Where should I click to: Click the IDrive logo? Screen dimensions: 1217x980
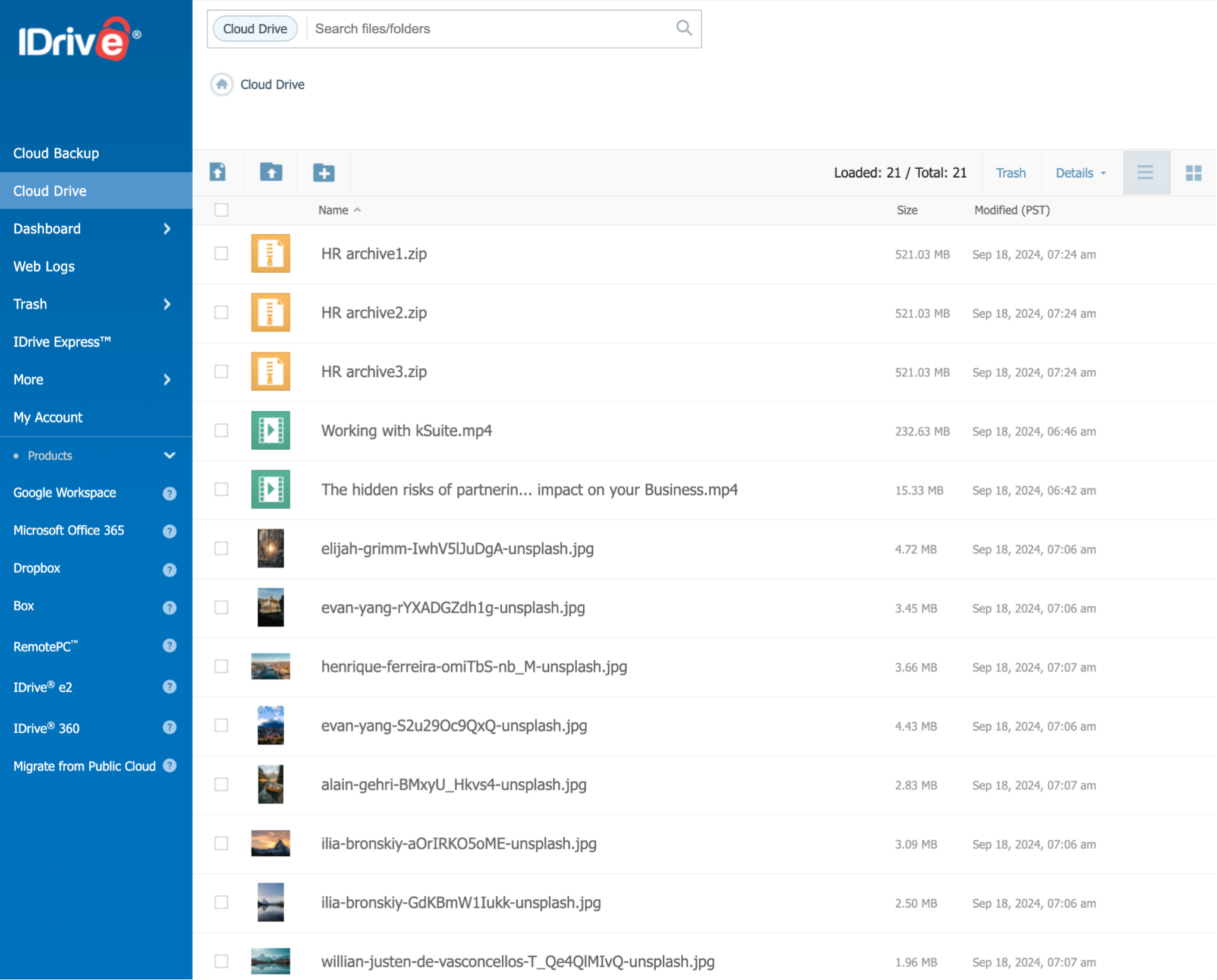(80, 39)
